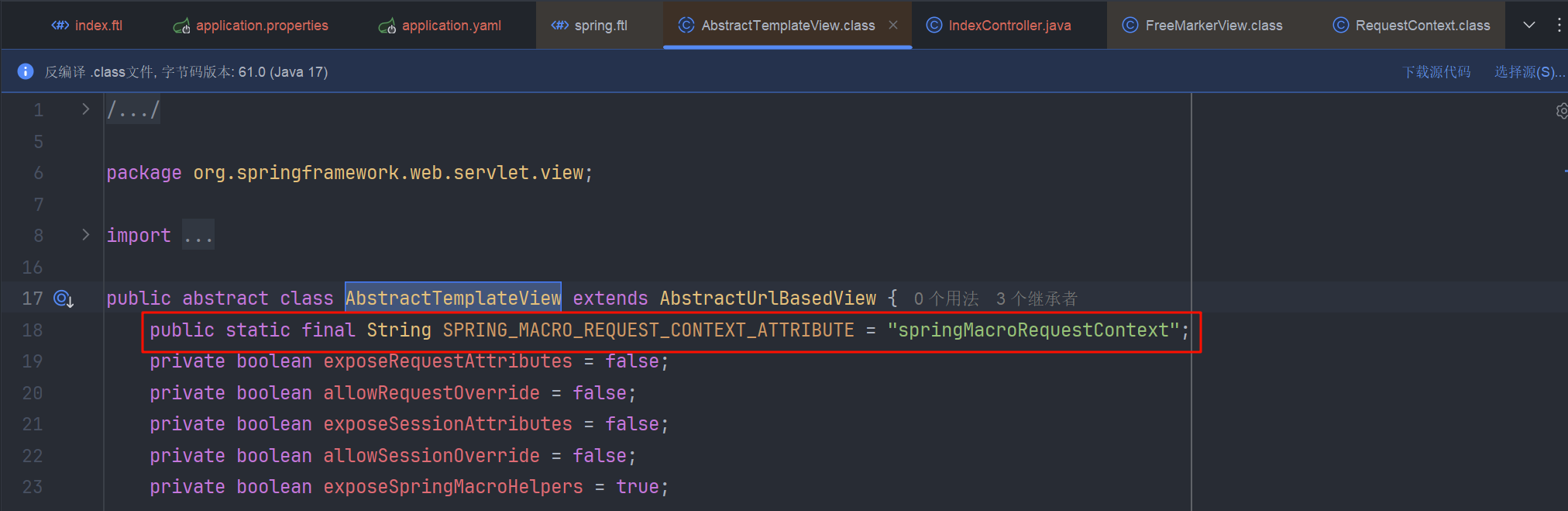
Task: Click the Spring leaf icon on application.properties tab
Action: click(x=181, y=26)
